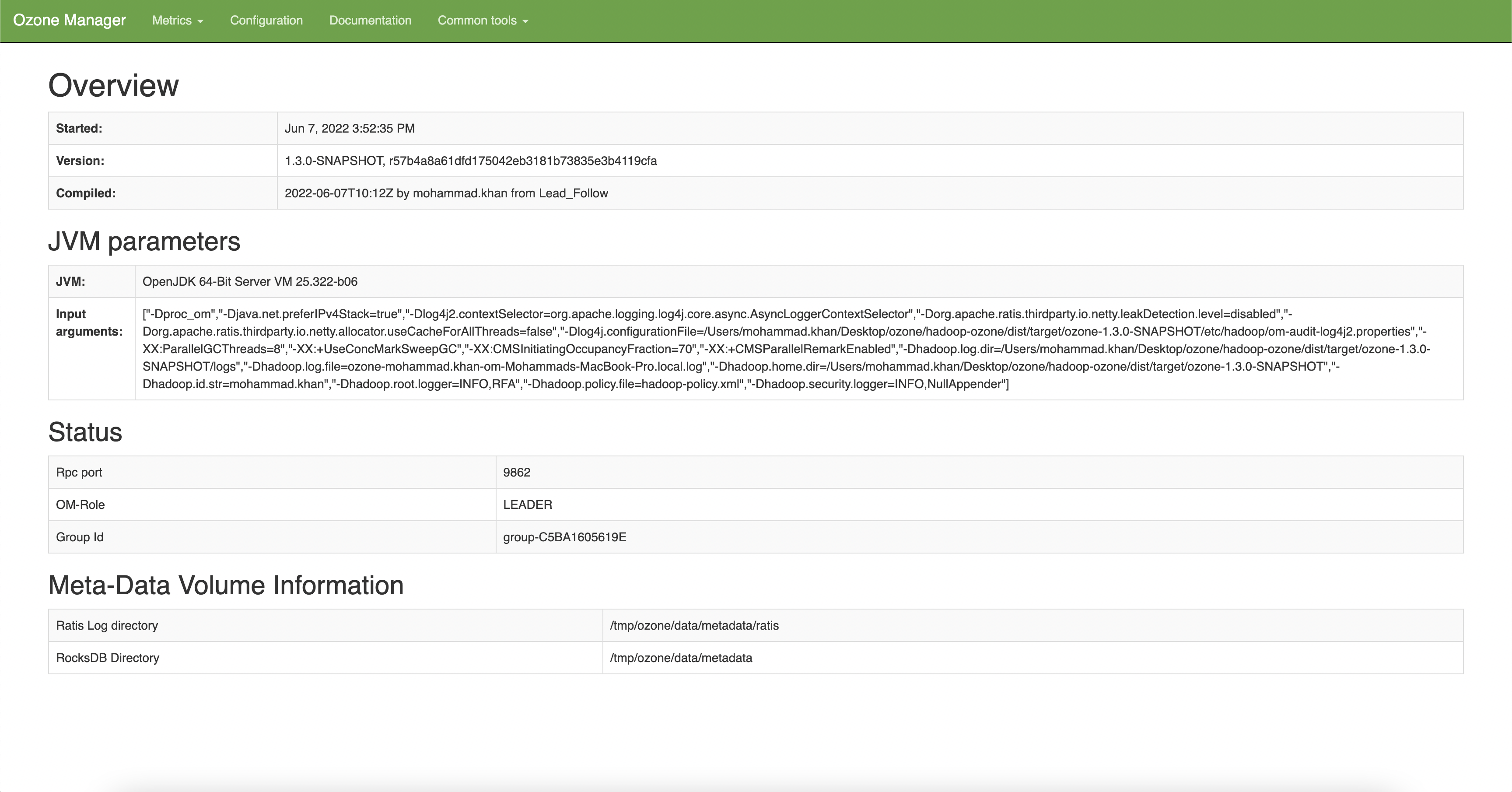The height and width of the screenshot is (792, 1512).
Task: Click the Started timestamp value
Action: click(x=349, y=129)
